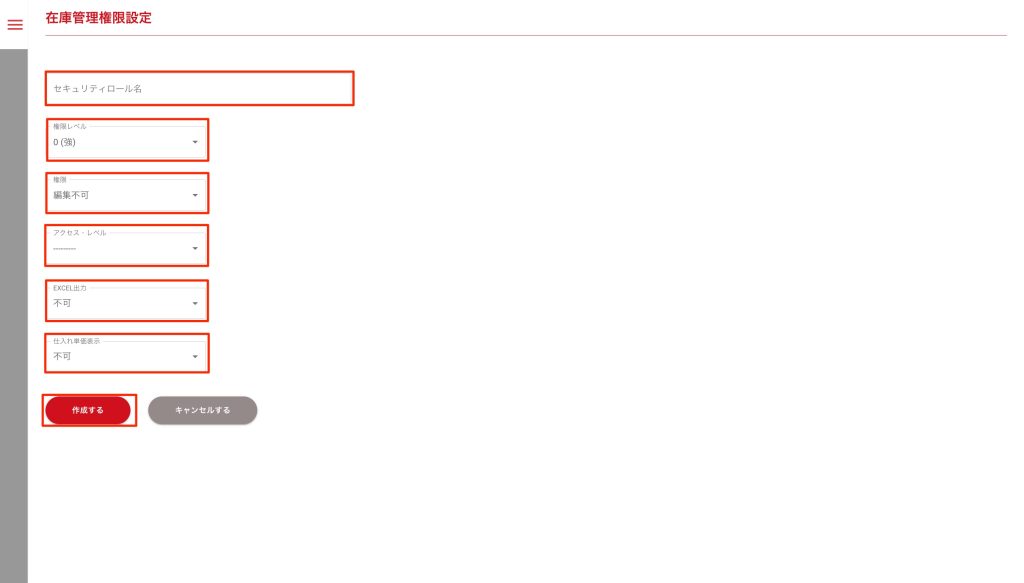
Task: Focus the セキュリティロール名 text field
Action: pyautogui.click(x=200, y=89)
